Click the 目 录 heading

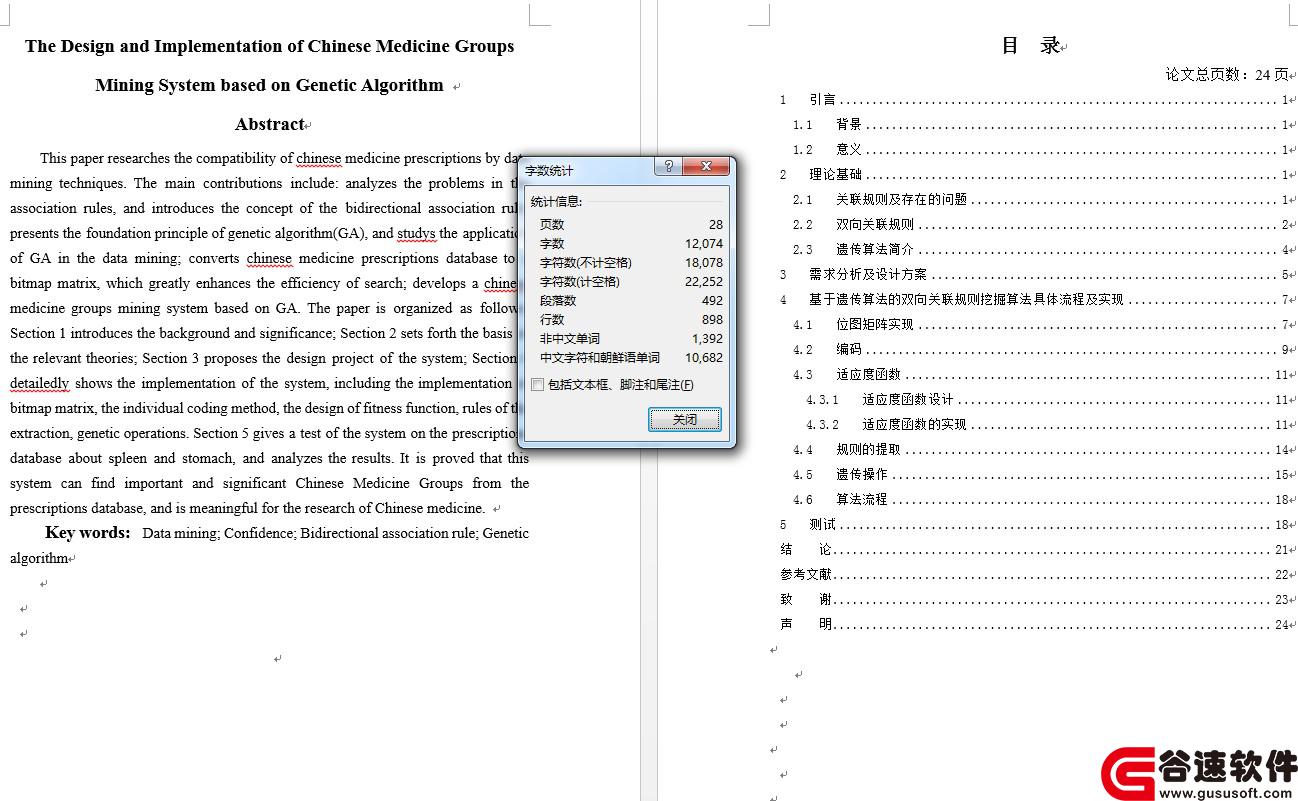[x=1031, y=45]
